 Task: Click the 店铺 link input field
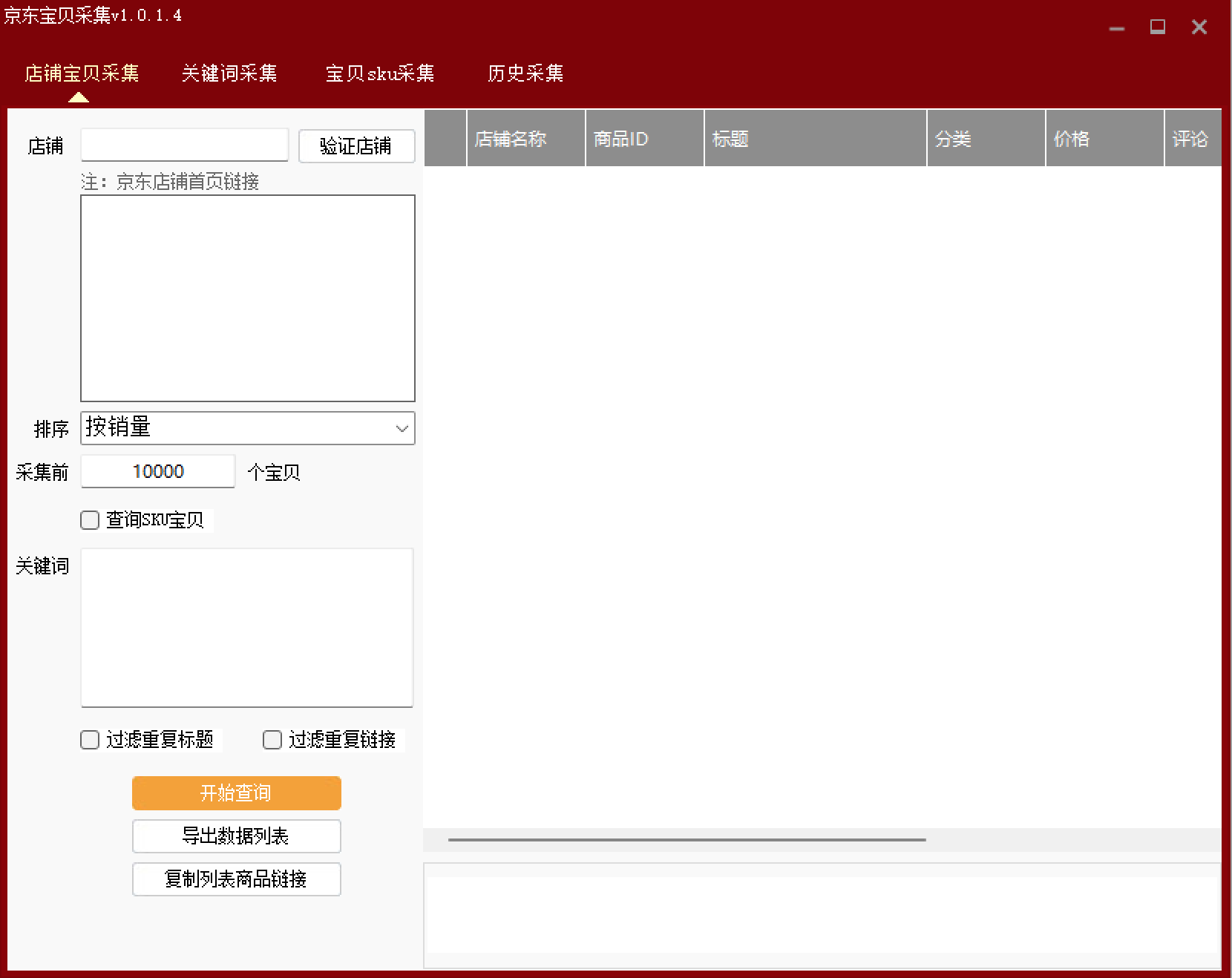pyautogui.click(x=185, y=145)
